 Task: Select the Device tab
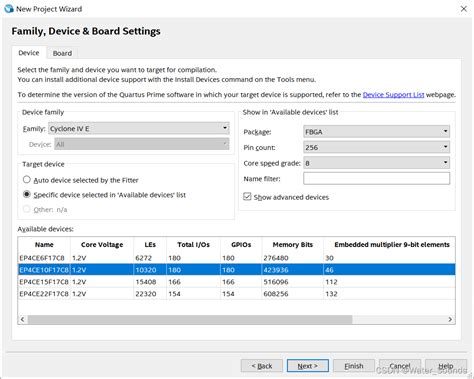[29, 53]
